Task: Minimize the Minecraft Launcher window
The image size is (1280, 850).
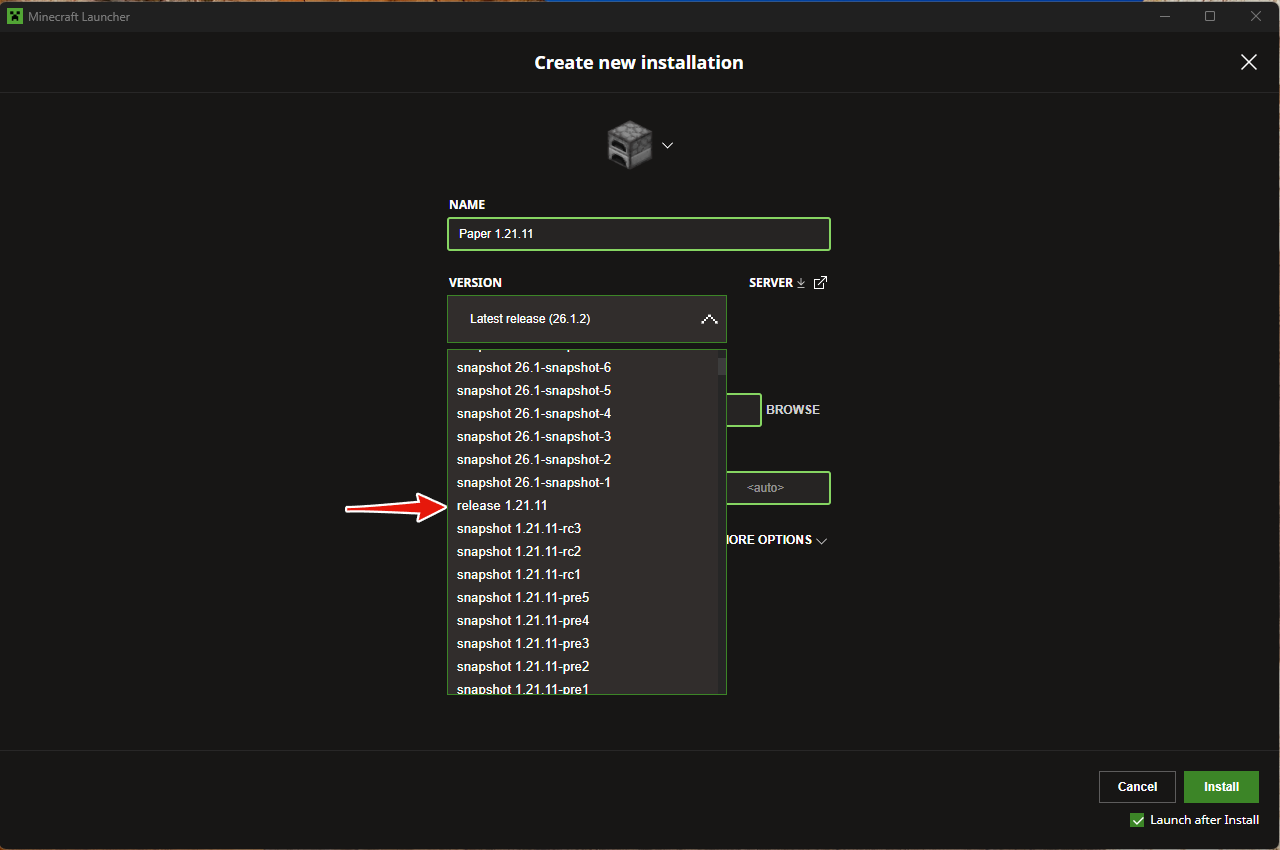Action: [1163, 16]
